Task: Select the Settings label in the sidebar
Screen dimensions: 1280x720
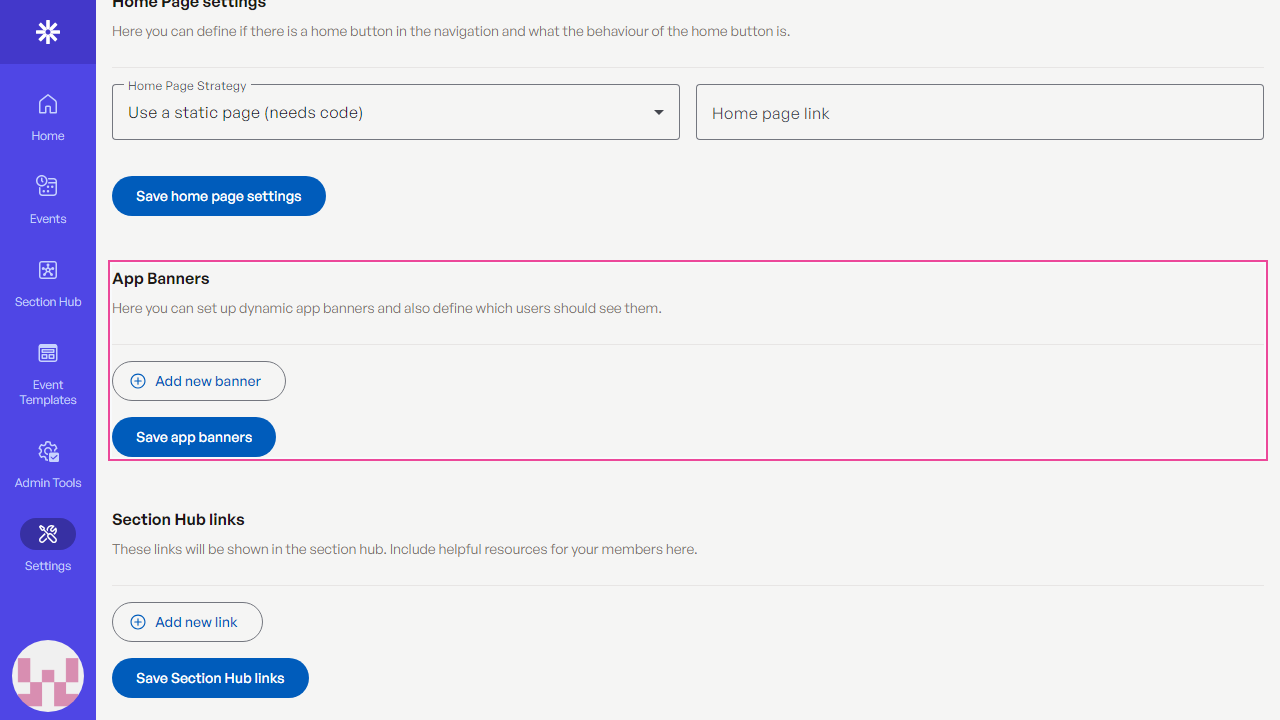Action: click(48, 566)
